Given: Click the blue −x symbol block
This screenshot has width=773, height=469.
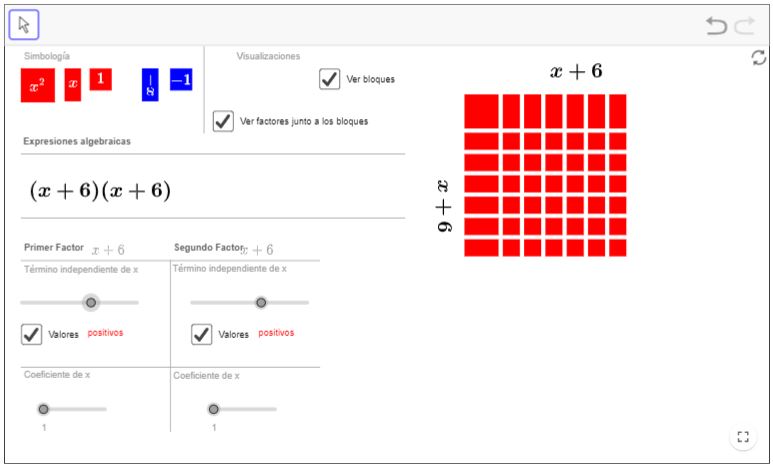Looking at the screenshot, I should [x=150, y=85].
